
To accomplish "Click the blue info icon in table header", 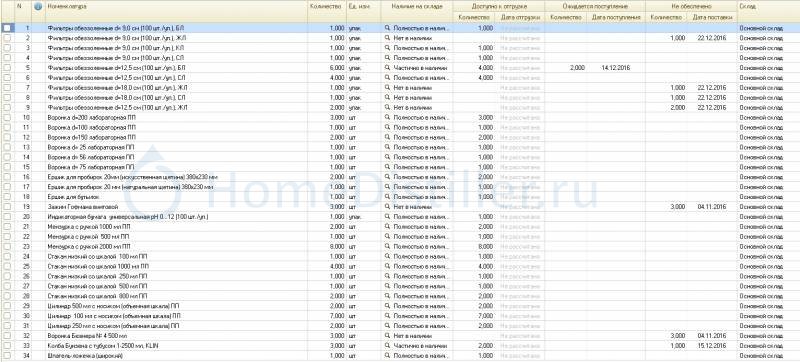I will pos(38,7).
